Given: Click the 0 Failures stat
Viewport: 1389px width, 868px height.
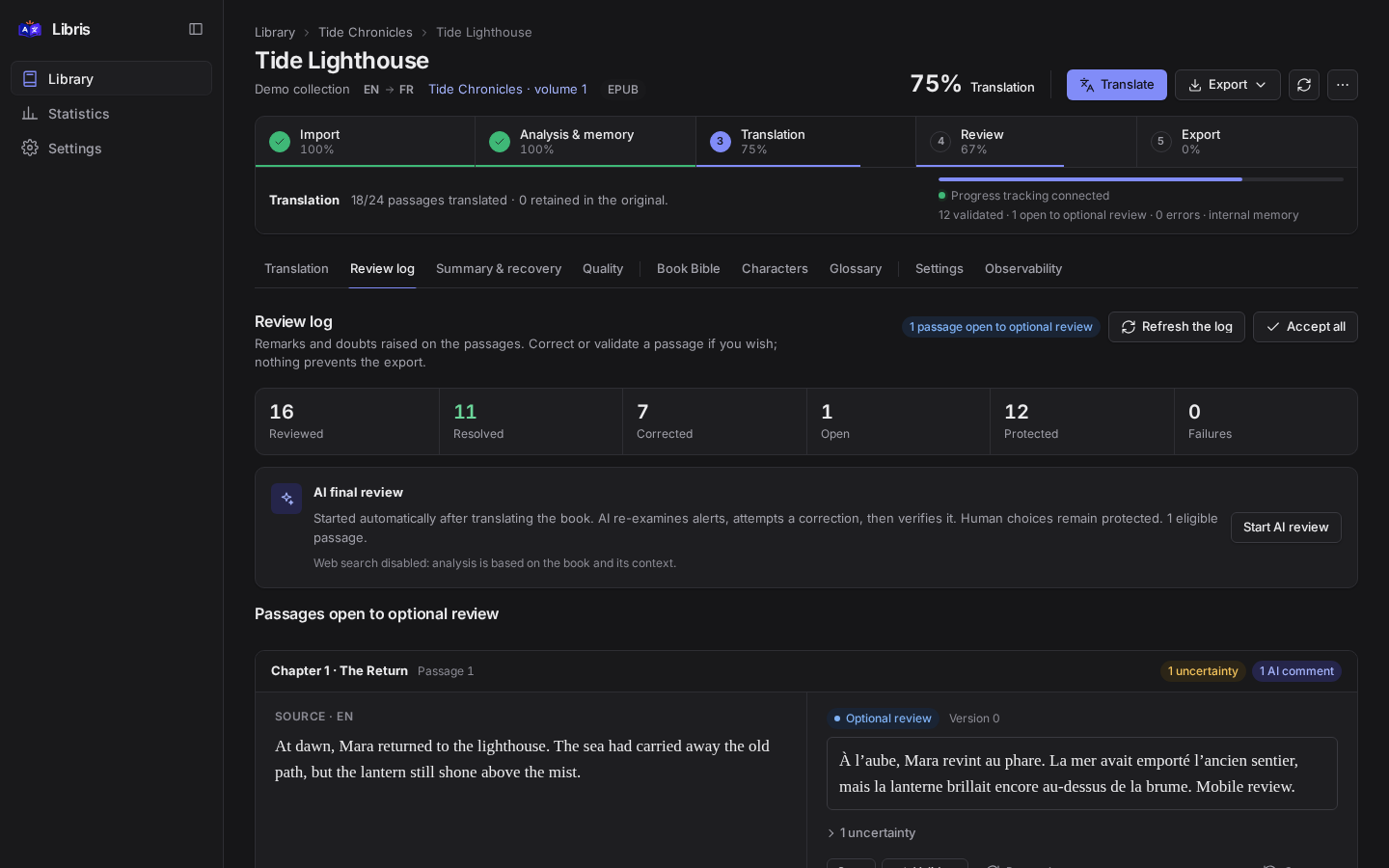Looking at the screenshot, I should tap(1266, 421).
